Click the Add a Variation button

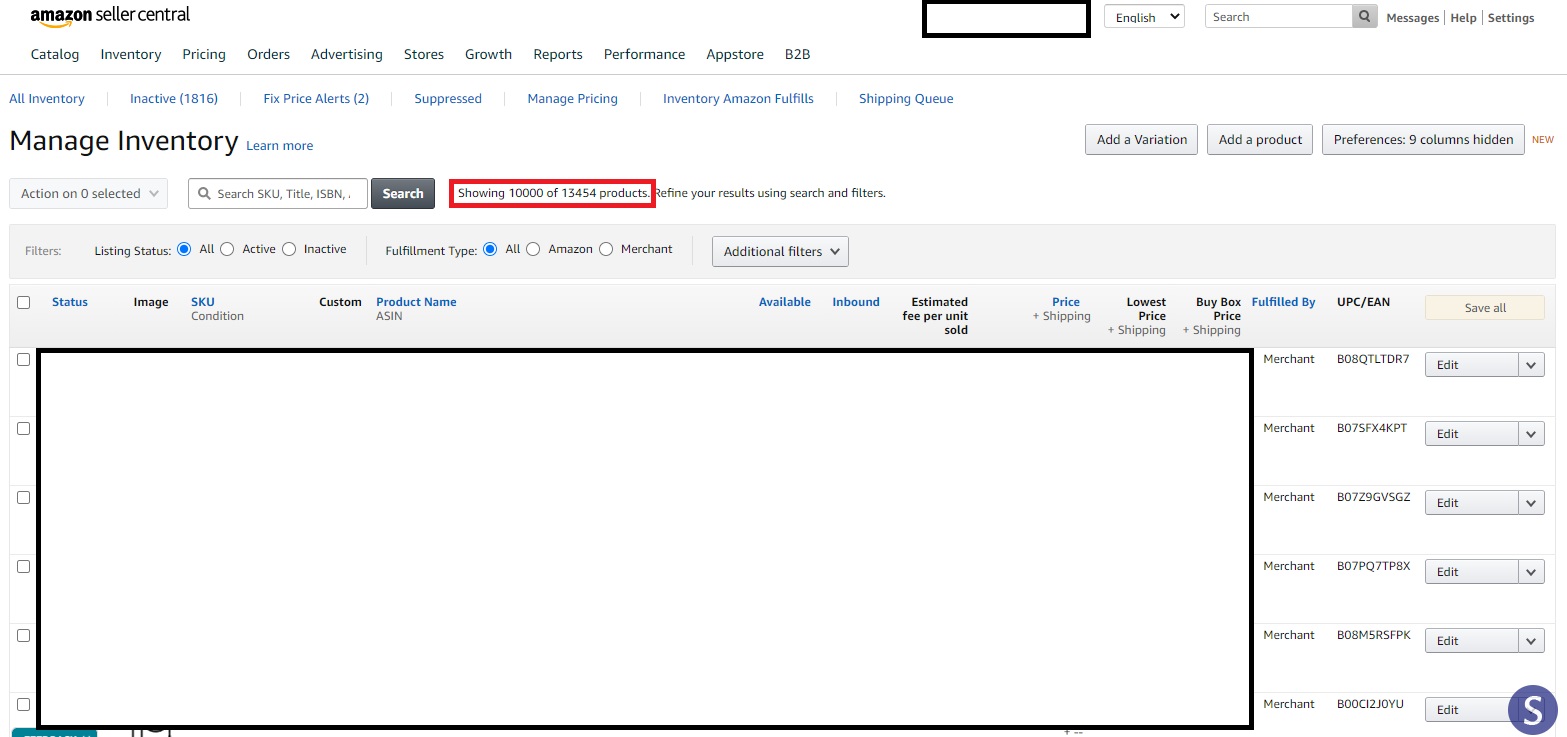point(1142,140)
